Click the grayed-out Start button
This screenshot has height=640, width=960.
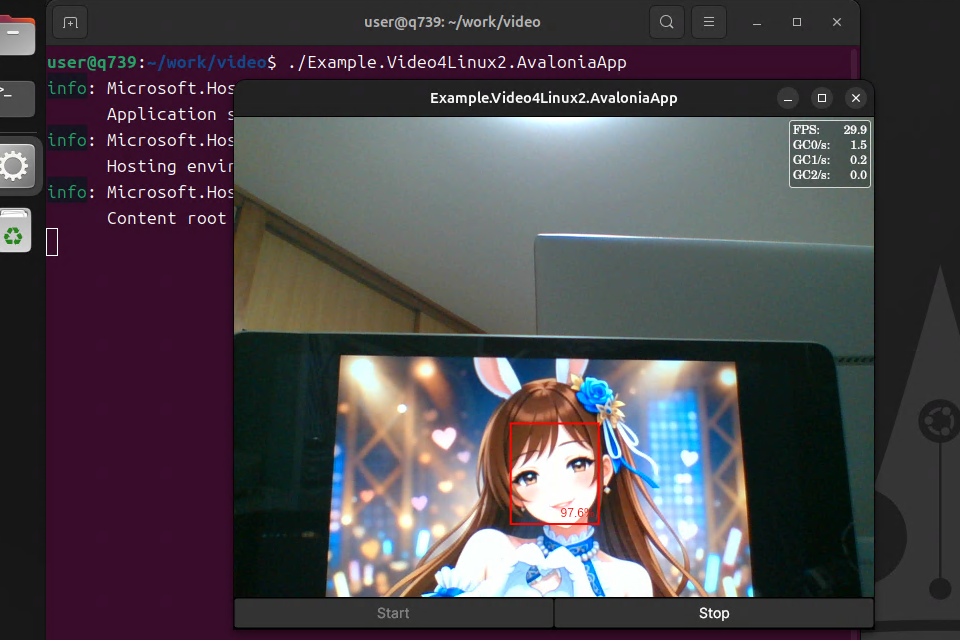coord(393,613)
